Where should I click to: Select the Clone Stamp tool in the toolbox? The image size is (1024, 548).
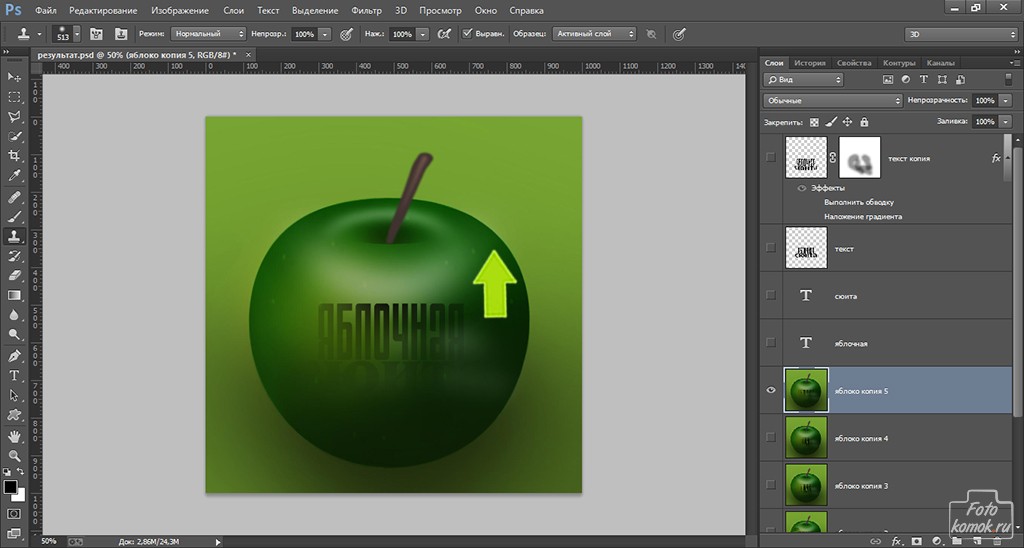(14, 236)
